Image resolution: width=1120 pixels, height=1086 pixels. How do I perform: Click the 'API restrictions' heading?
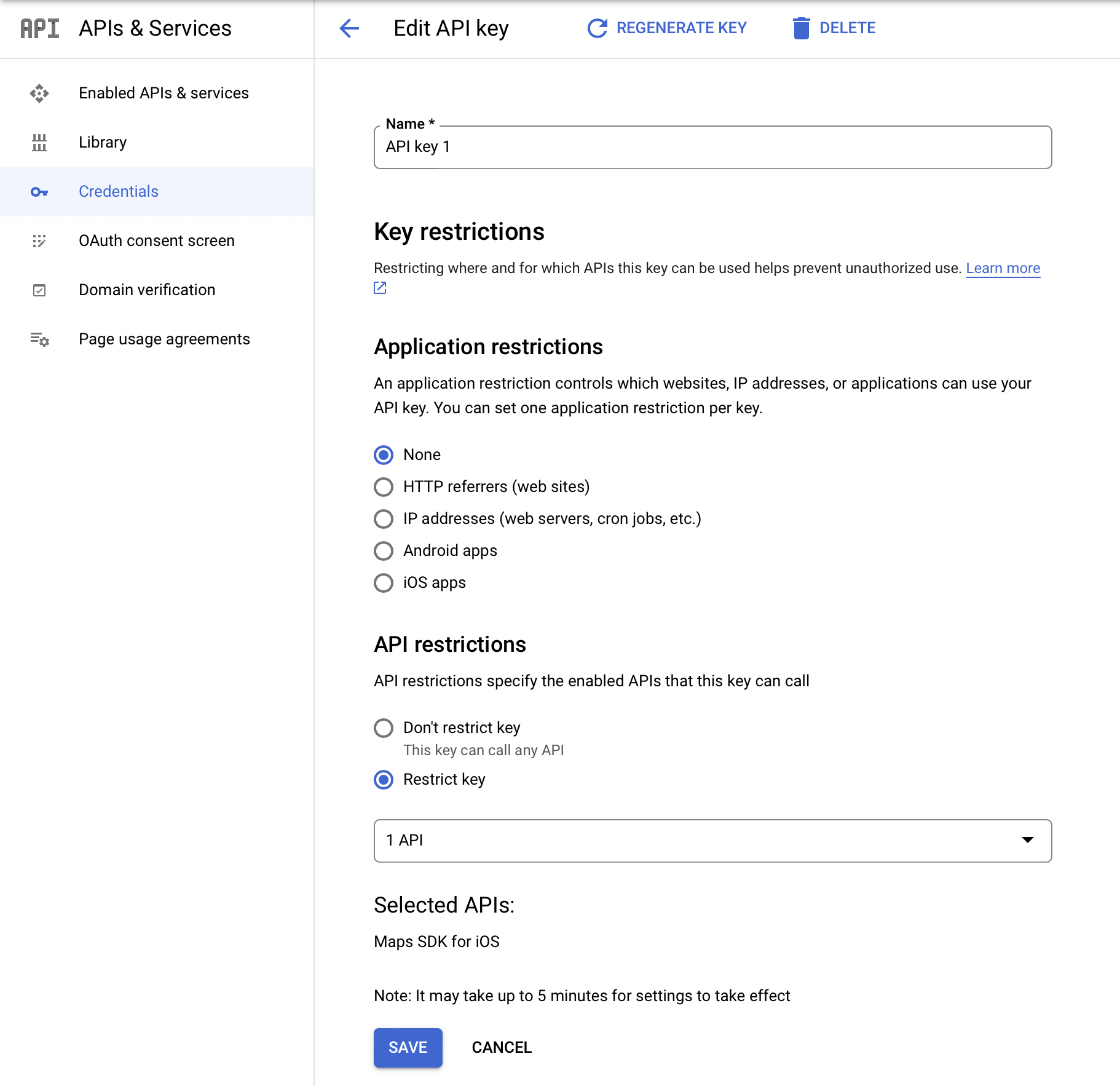point(450,644)
